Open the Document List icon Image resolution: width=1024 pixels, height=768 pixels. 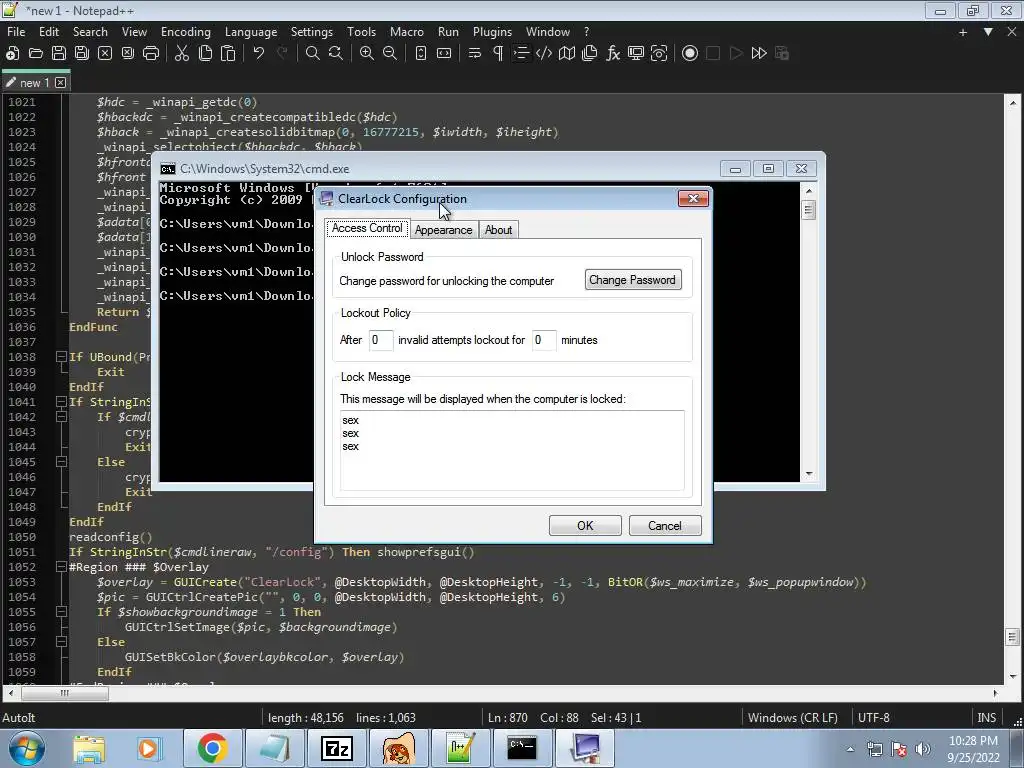click(590, 54)
